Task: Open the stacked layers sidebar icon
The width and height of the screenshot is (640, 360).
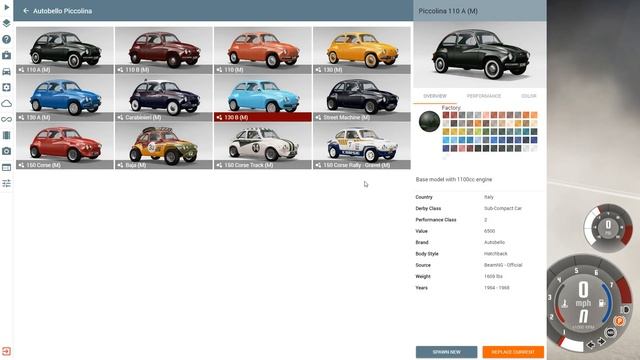Action: [7, 23]
